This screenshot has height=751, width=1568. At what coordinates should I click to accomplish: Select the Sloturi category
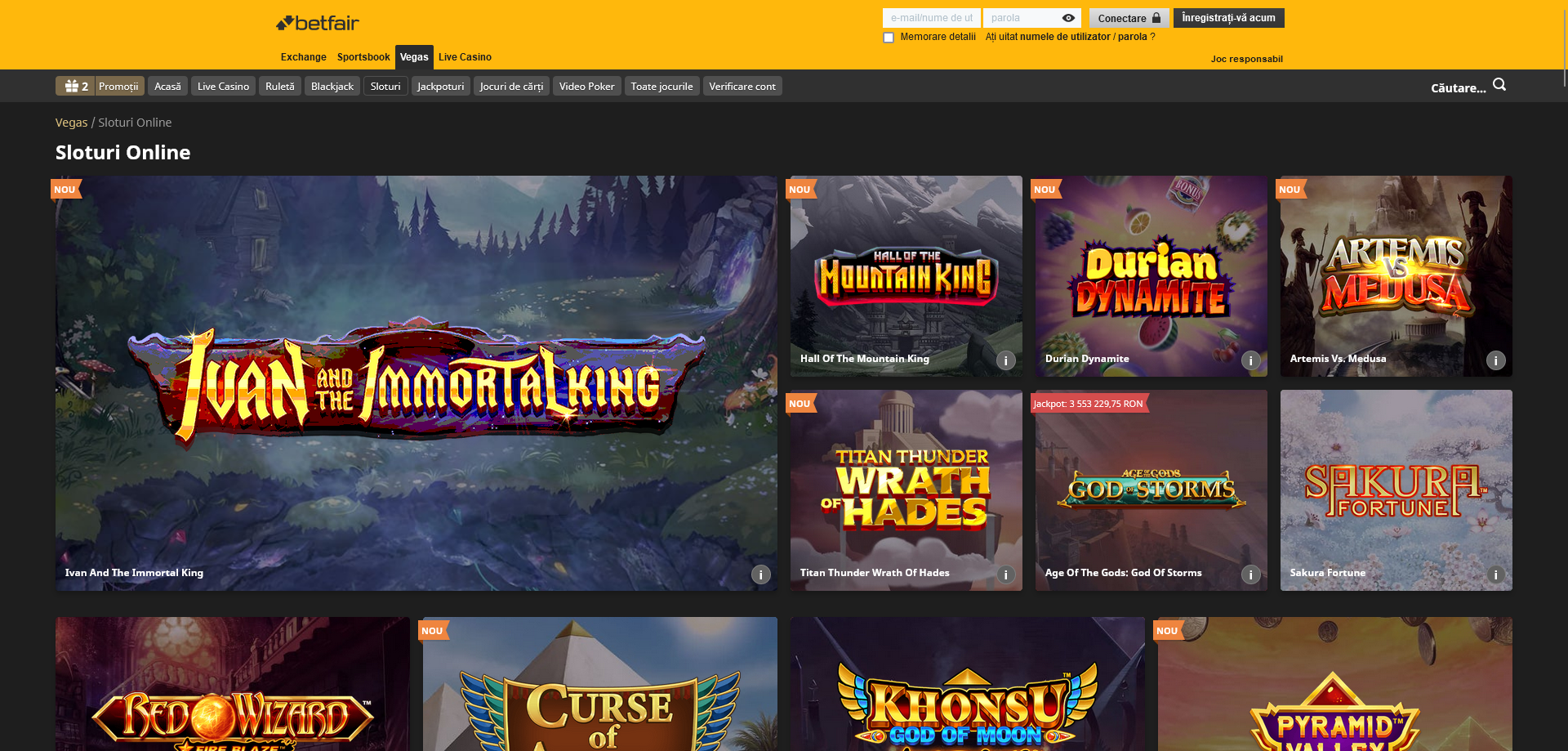385,86
